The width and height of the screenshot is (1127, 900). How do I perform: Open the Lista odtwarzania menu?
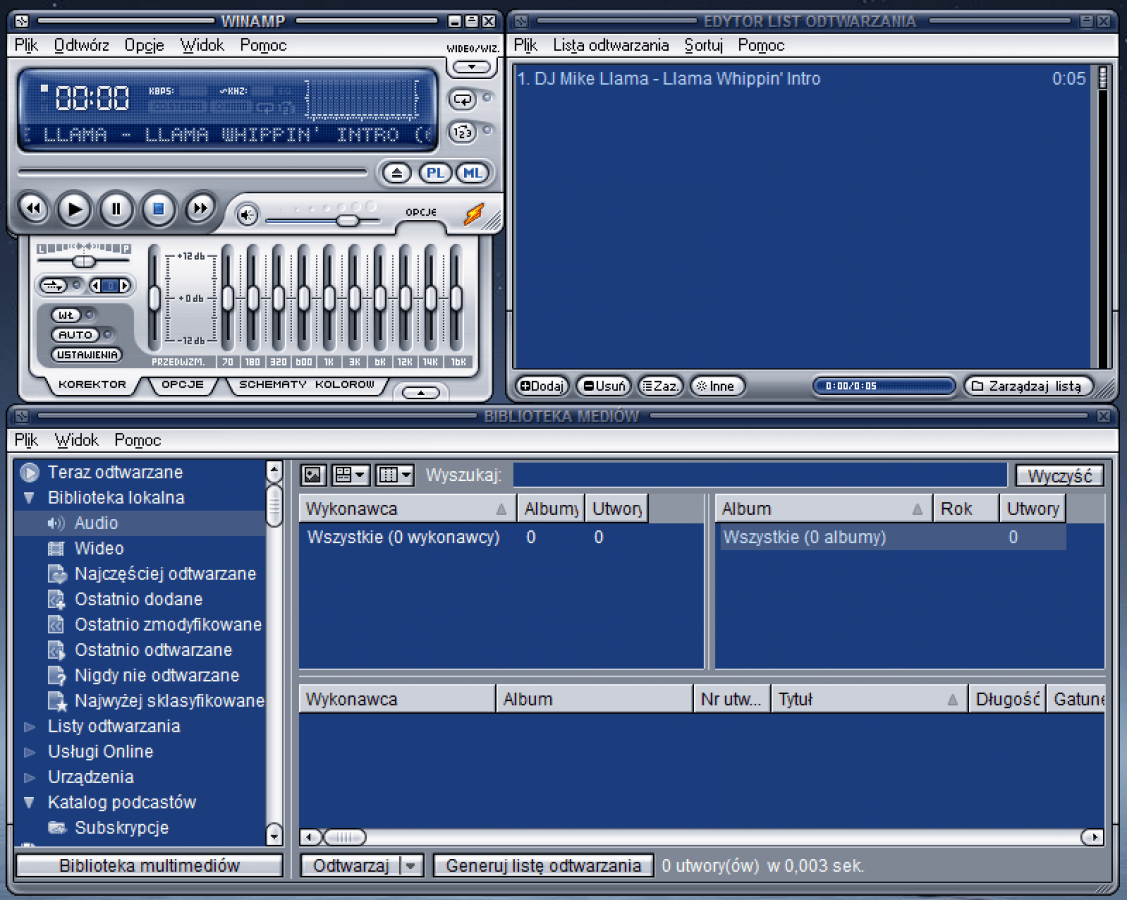tap(610, 45)
